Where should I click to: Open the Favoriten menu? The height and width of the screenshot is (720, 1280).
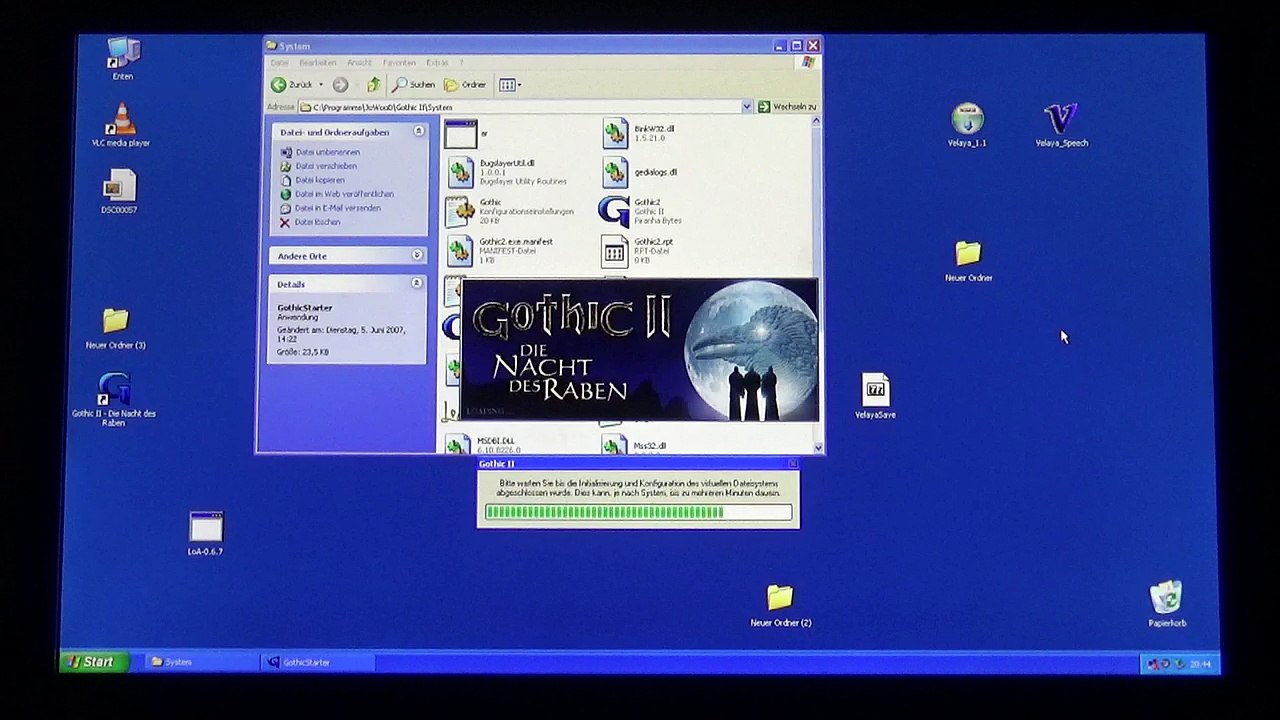tap(399, 63)
